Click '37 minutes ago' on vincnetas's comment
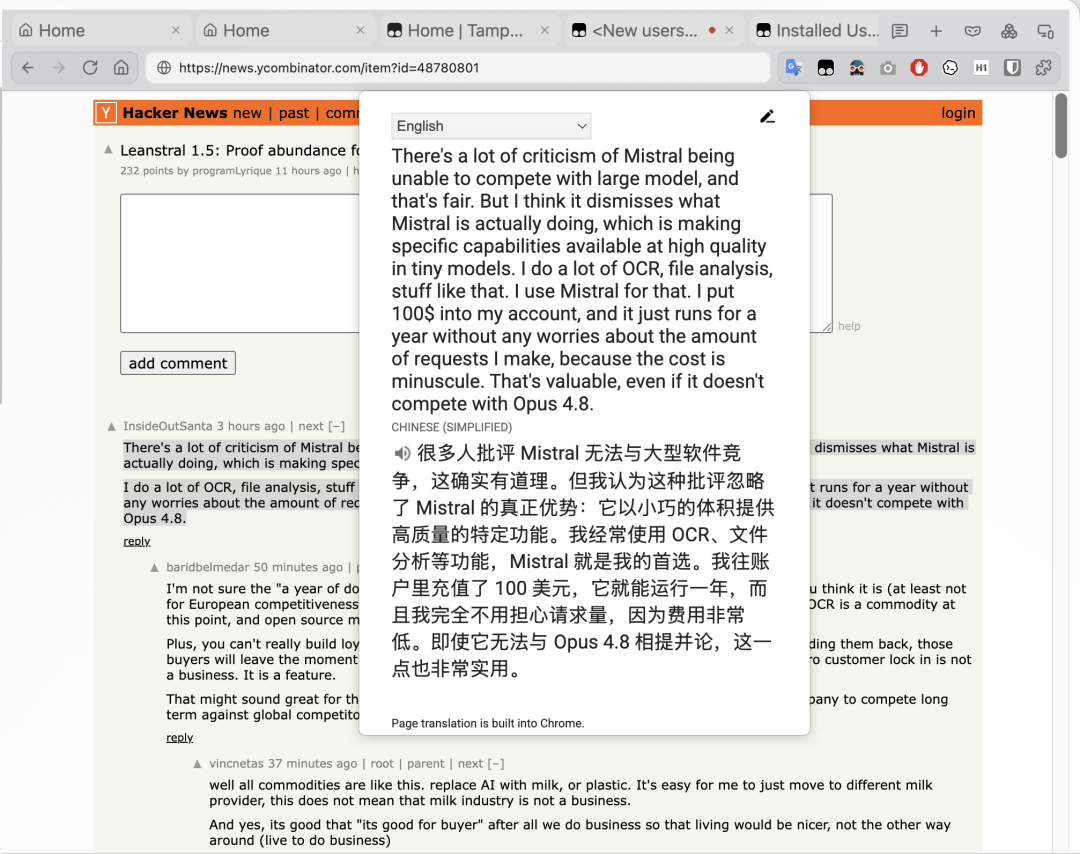This screenshot has height=854, width=1080. (x=313, y=764)
